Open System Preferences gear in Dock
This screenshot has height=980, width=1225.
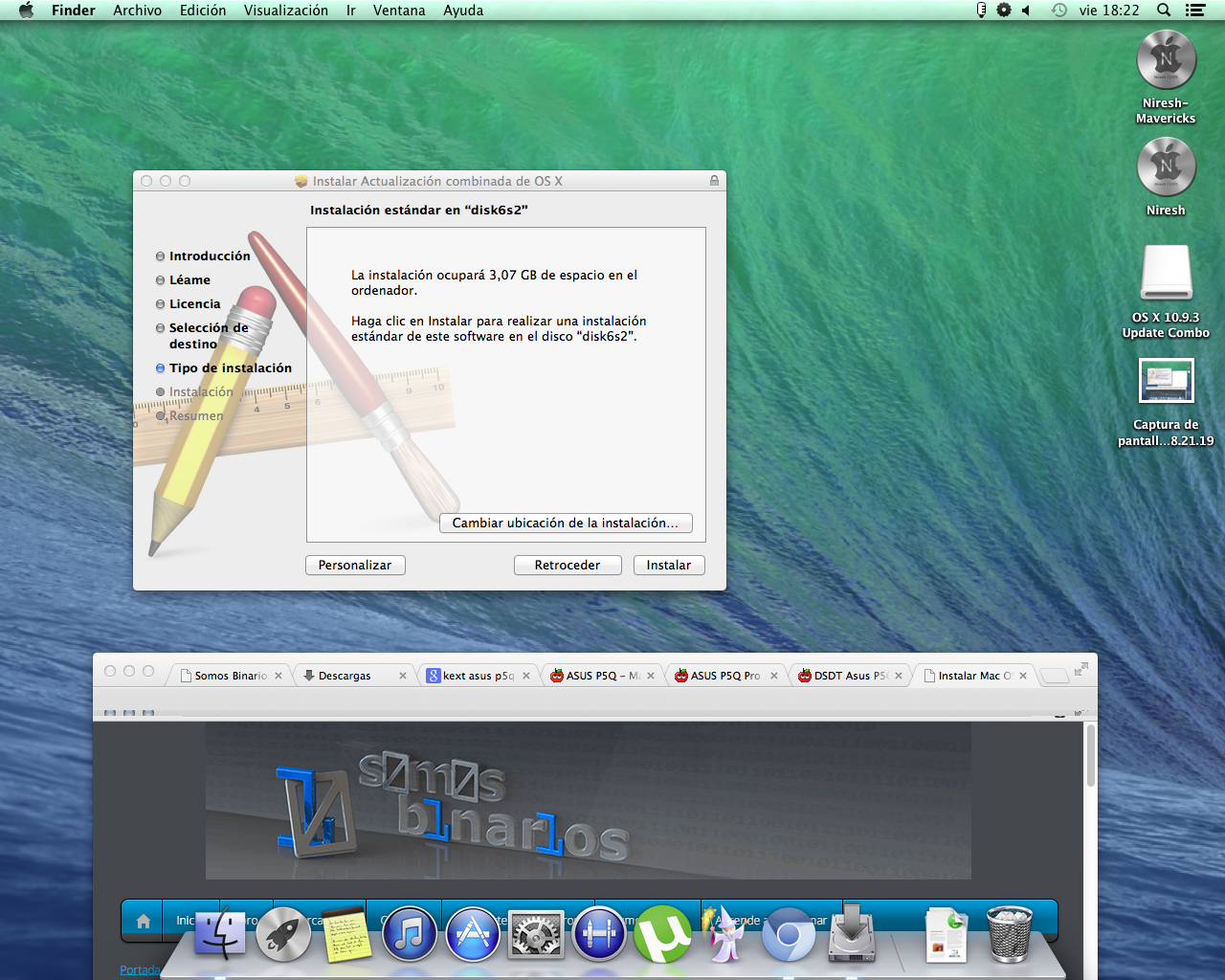(x=536, y=934)
